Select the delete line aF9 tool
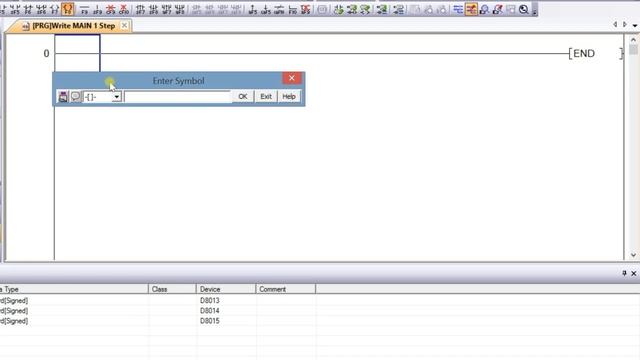This screenshot has height=360, width=640. click(306, 9)
